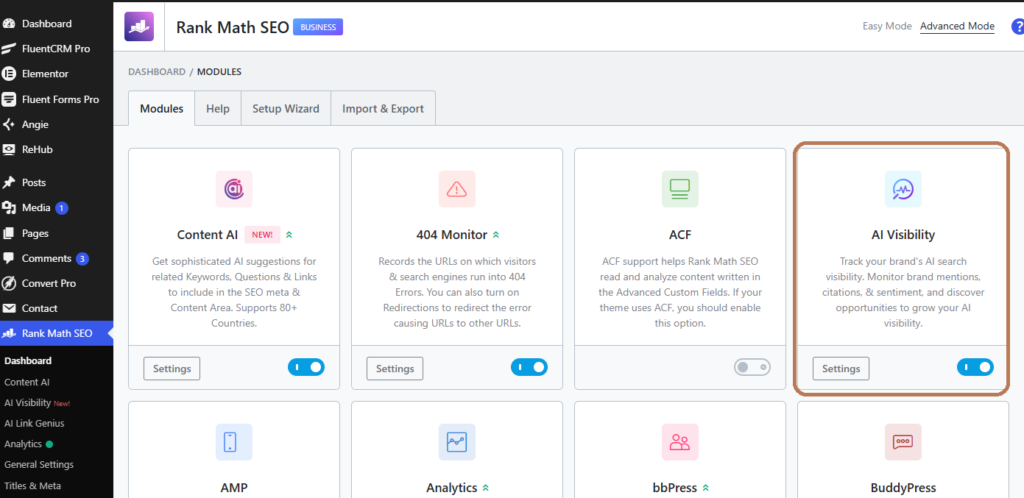Click the Pages sidebar icon

coord(9,233)
